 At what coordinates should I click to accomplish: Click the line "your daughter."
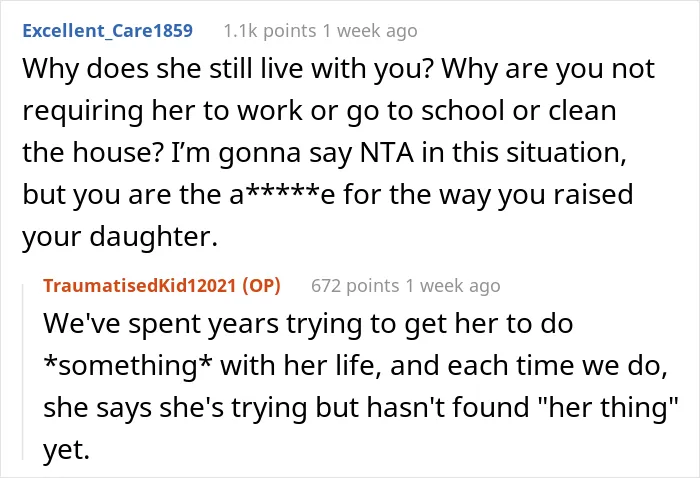tap(120, 237)
